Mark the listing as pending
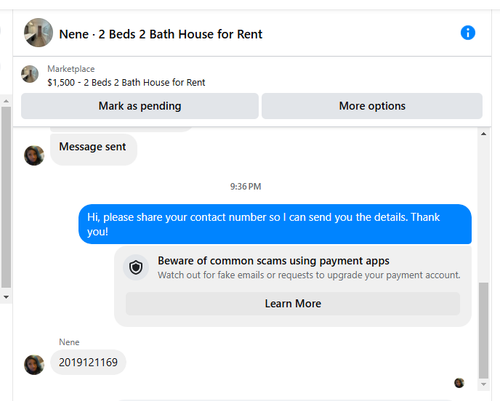This screenshot has width=500, height=401. pyautogui.click(x=140, y=106)
